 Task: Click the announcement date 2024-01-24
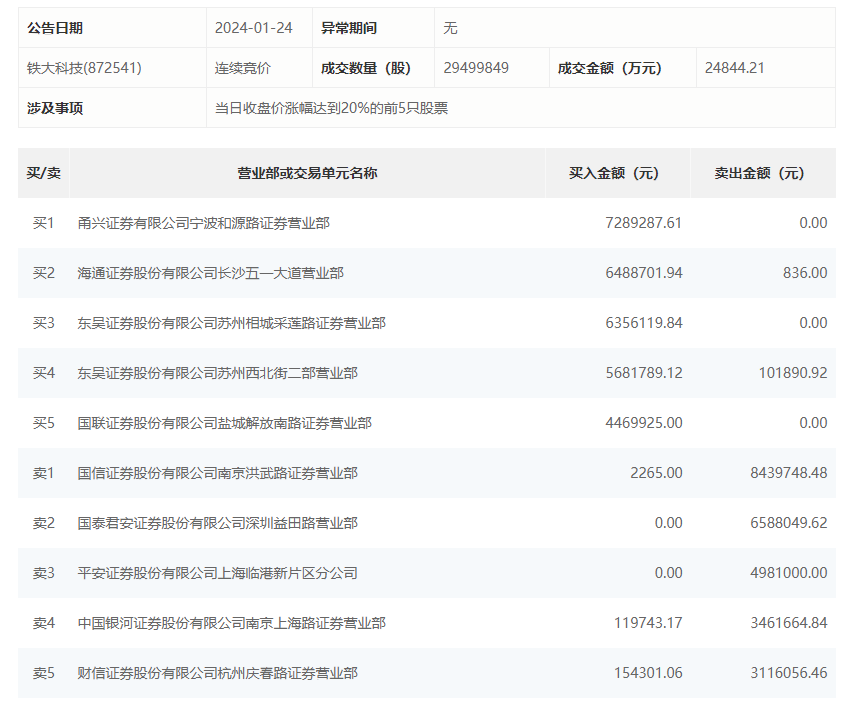coord(253,28)
